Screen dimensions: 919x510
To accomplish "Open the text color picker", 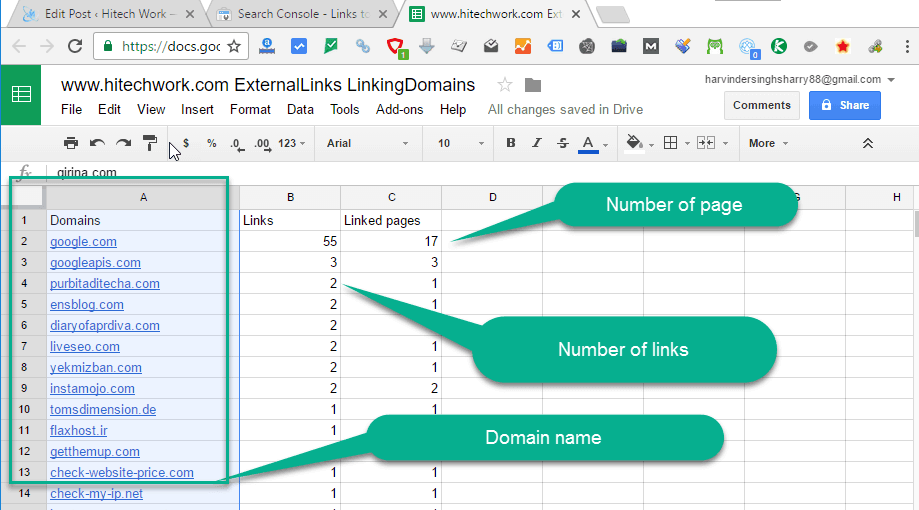I will click(588, 144).
